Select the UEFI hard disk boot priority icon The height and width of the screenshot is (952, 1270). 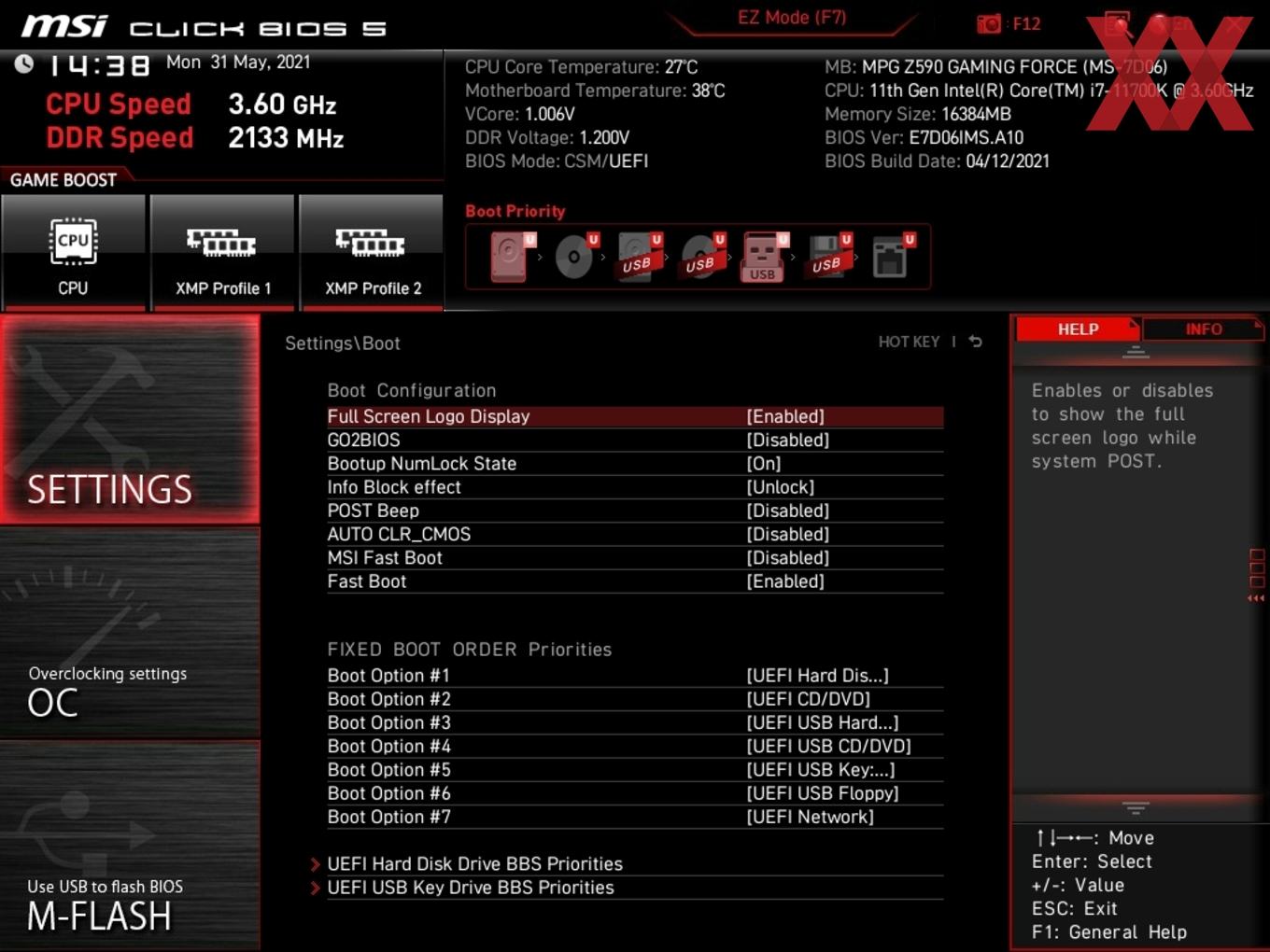511,257
